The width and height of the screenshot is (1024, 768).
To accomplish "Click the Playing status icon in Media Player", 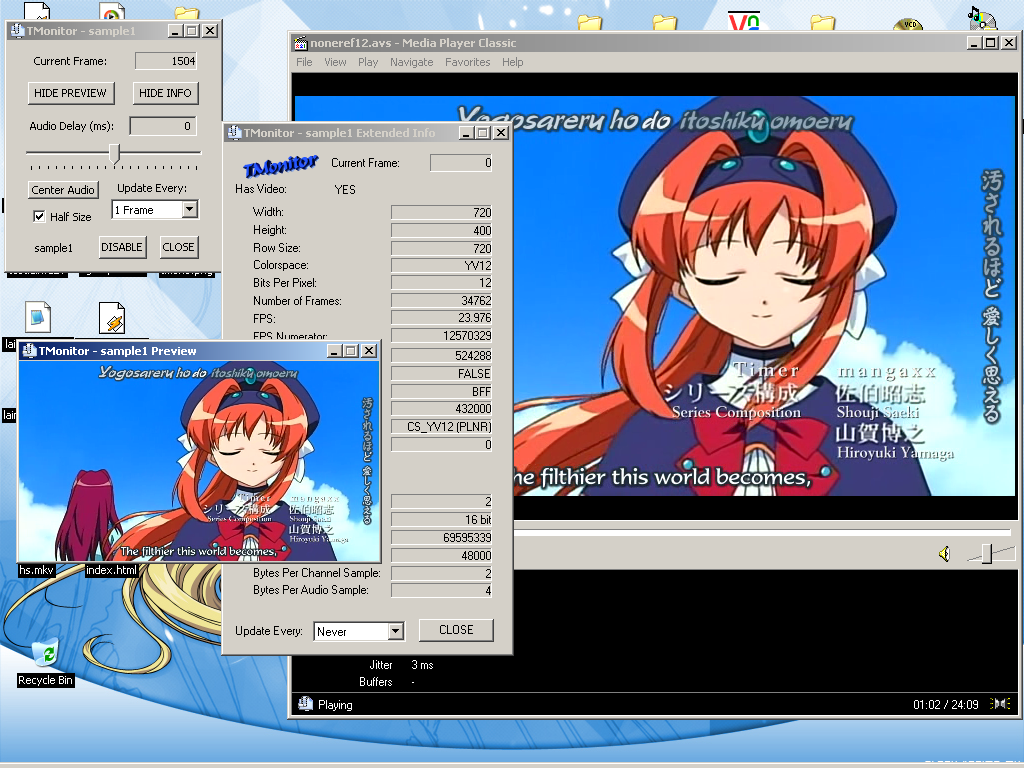I will coord(305,704).
